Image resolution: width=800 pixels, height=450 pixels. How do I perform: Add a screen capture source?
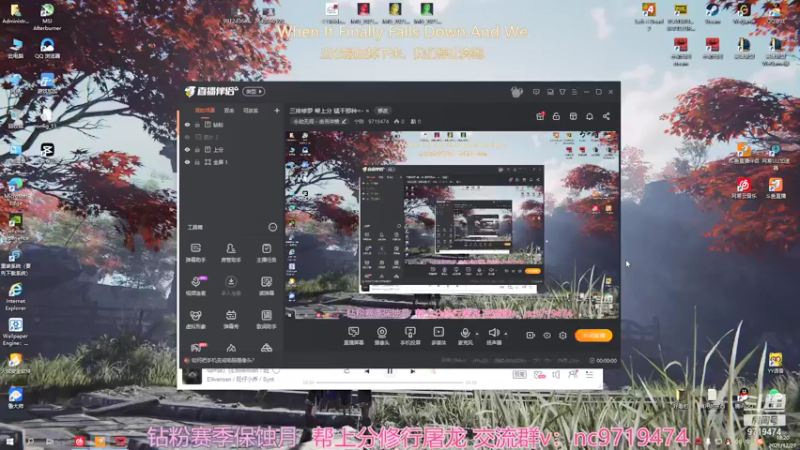[354, 336]
